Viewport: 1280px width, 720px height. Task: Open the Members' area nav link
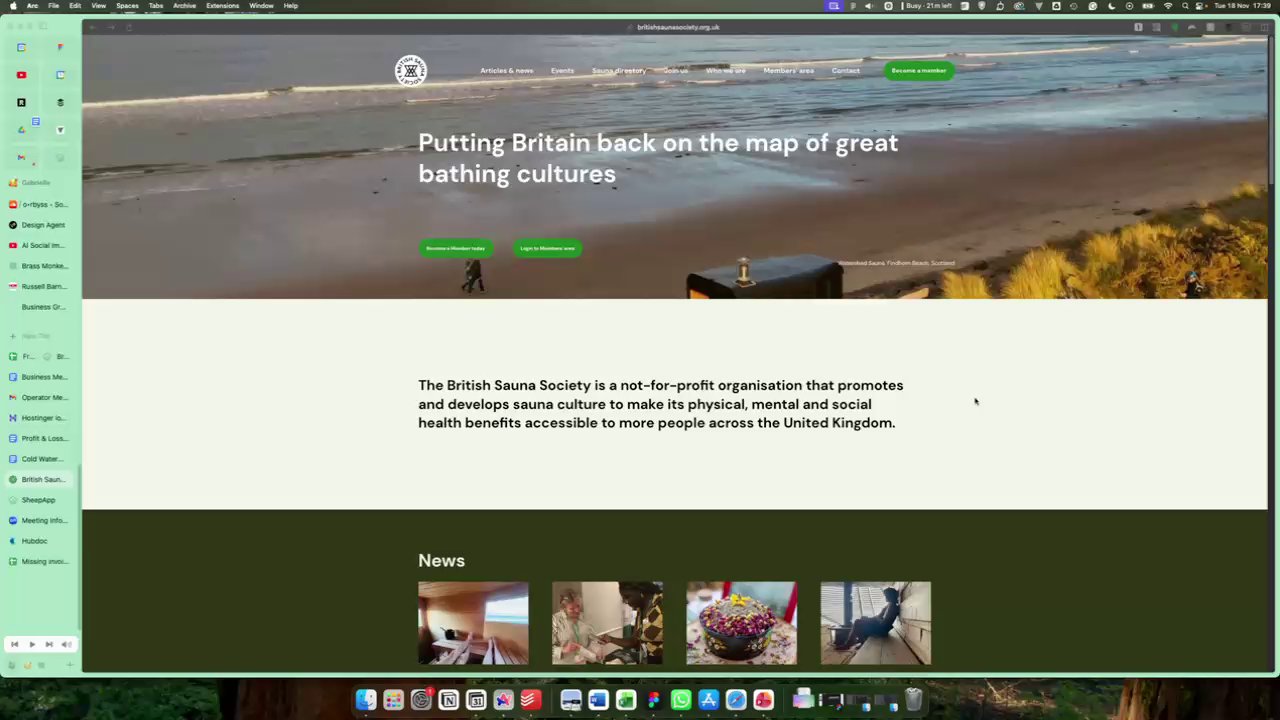pyautogui.click(x=788, y=71)
